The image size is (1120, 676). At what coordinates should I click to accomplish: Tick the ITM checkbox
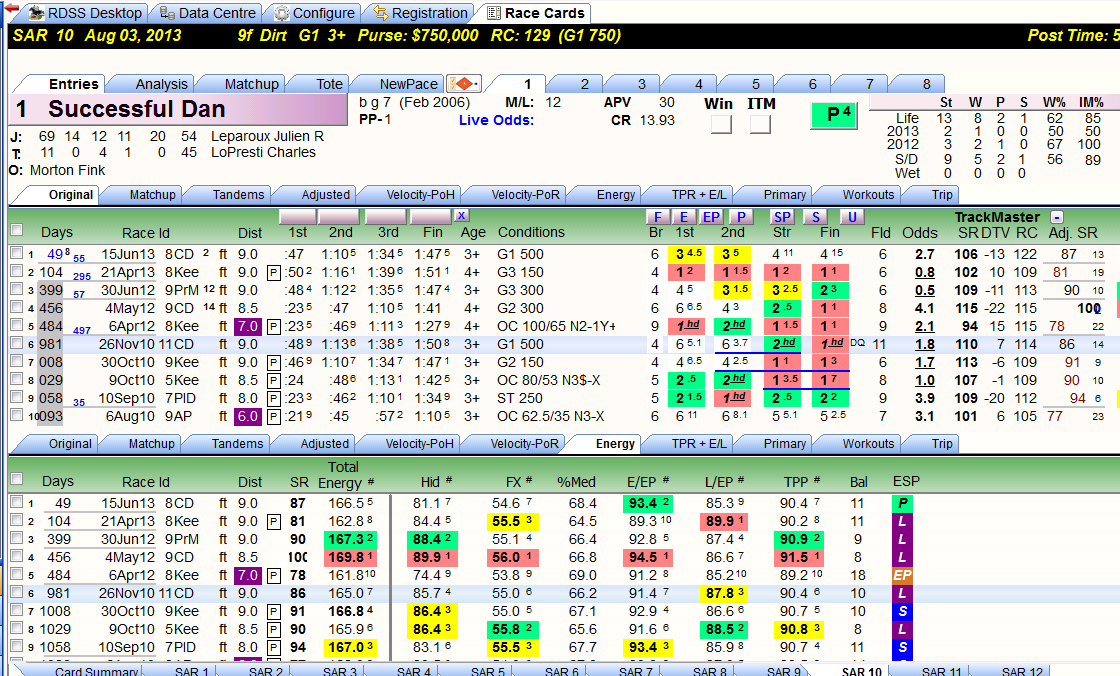point(760,124)
